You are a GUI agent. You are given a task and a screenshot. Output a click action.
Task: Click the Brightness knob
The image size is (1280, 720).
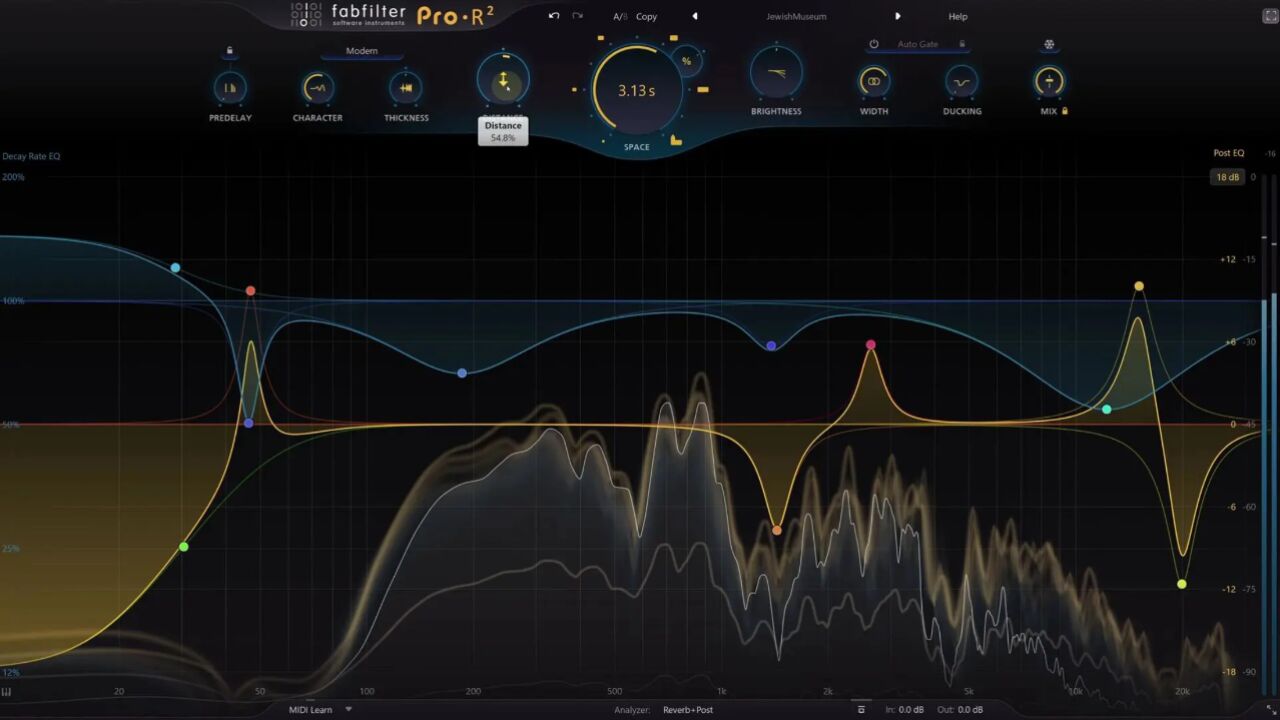point(776,72)
